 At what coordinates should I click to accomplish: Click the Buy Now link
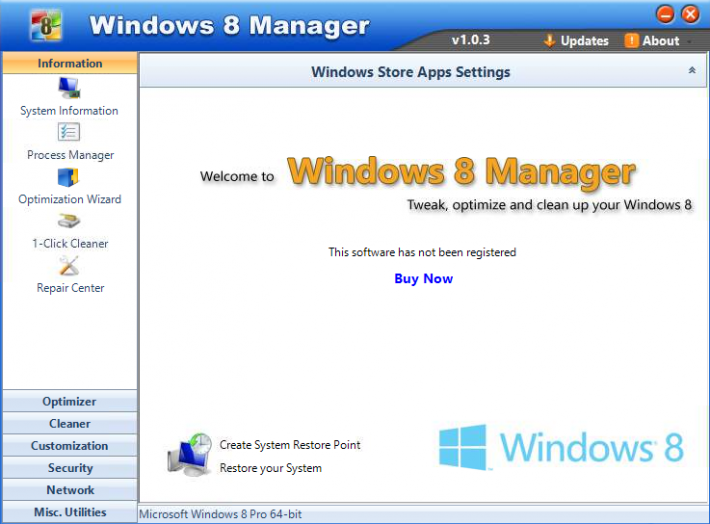pyautogui.click(x=423, y=279)
